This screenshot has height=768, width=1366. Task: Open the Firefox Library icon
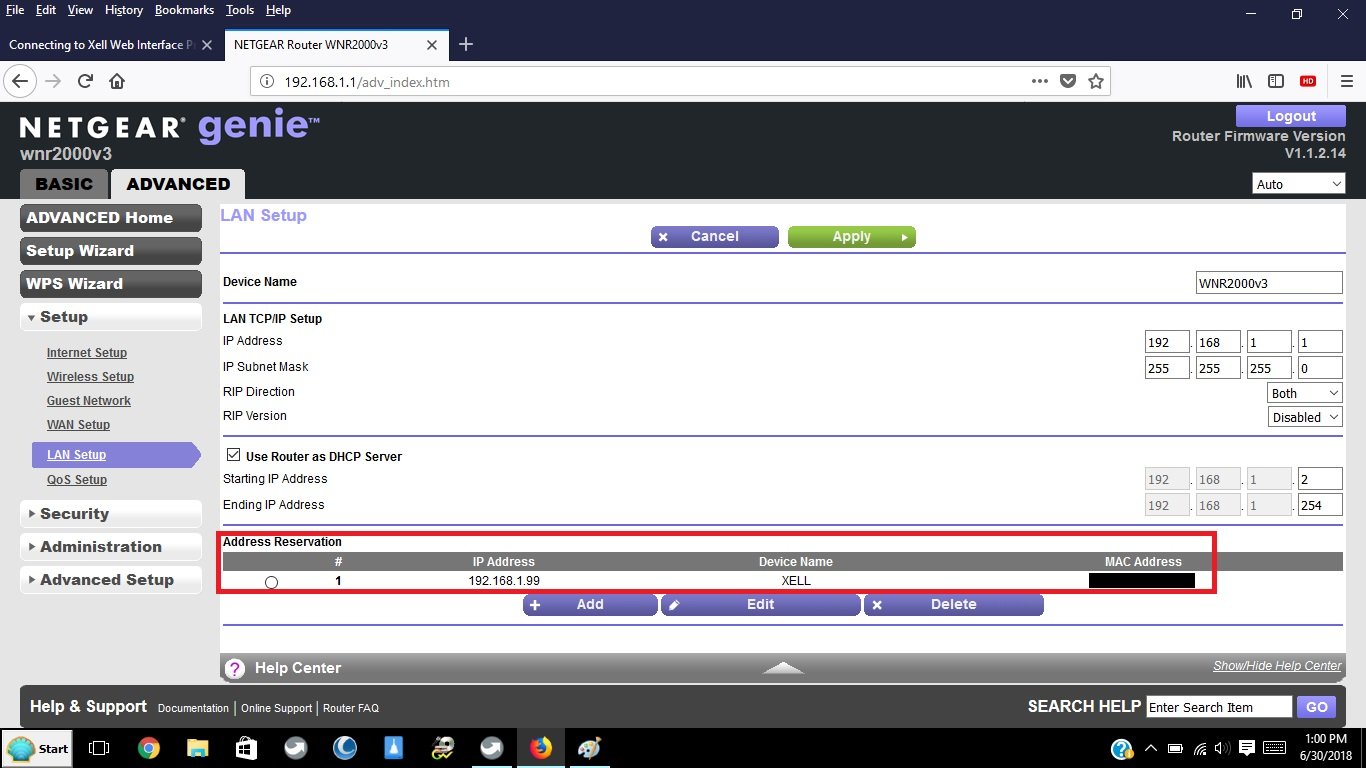pos(1245,81)
